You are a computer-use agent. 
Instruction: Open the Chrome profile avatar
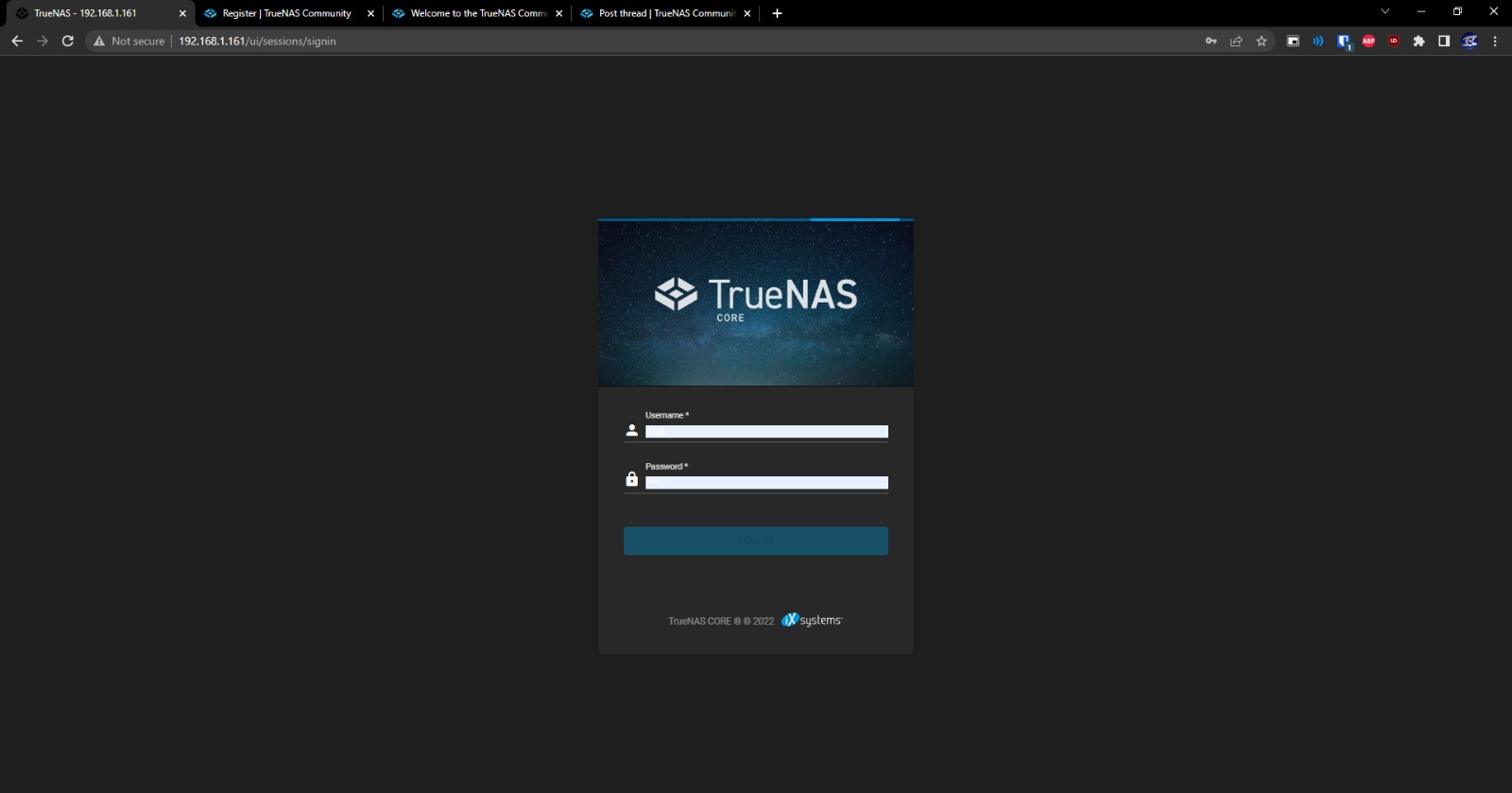[x=1469, y=41]
